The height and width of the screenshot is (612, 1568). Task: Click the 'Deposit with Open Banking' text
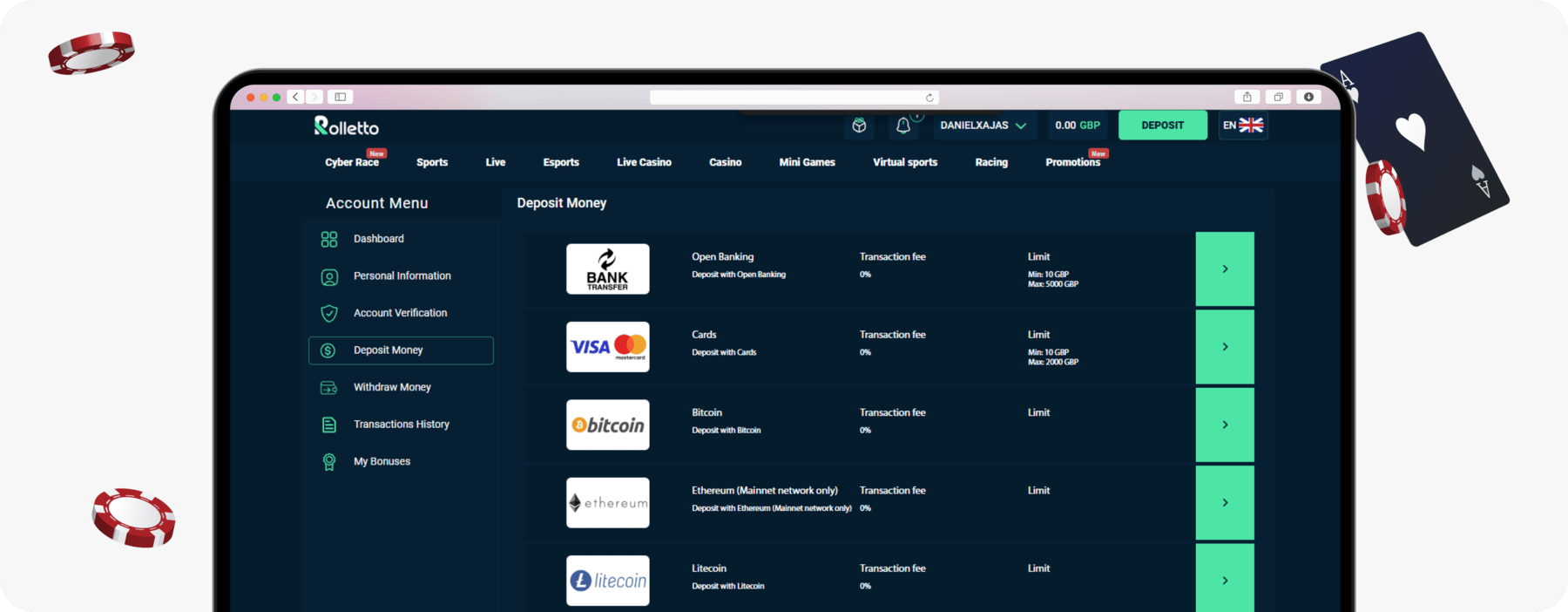pos(739,275)
